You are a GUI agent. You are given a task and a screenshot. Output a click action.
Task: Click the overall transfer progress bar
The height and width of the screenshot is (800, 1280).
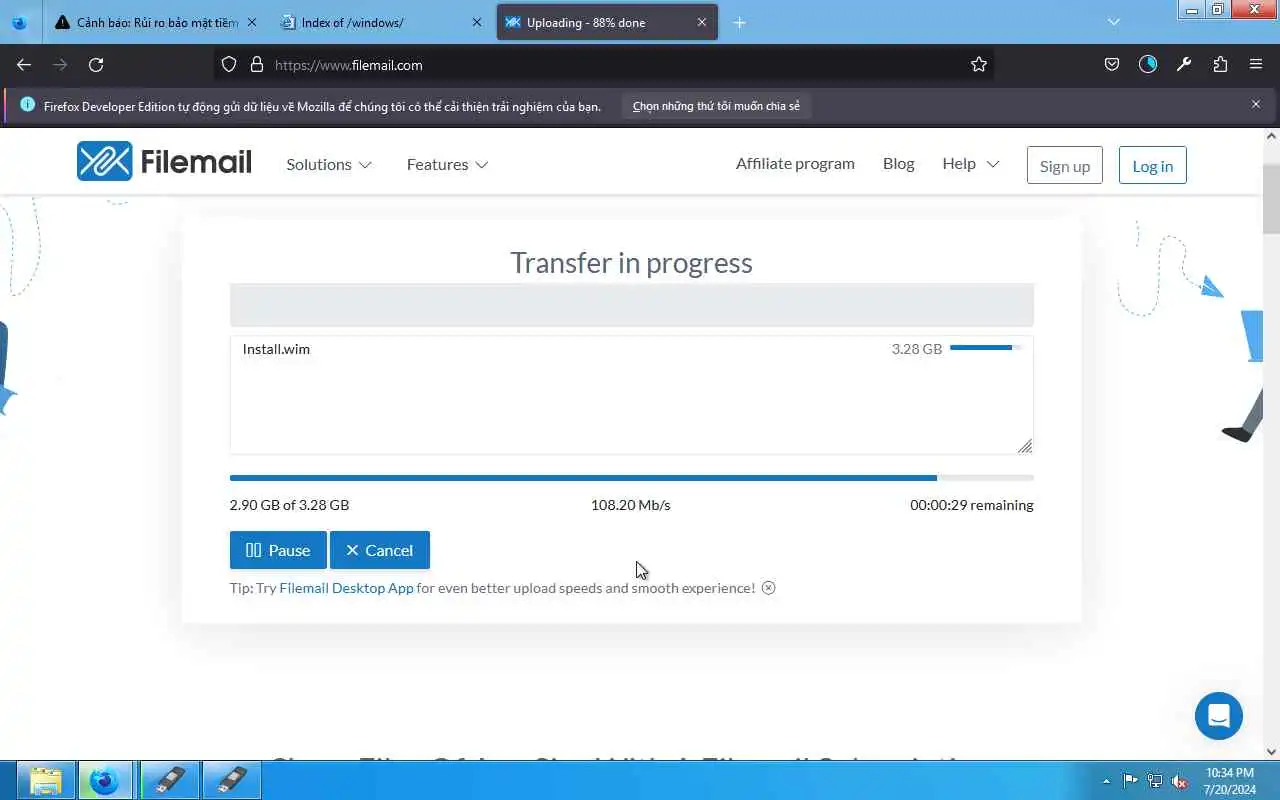click(x=632, y=478)
